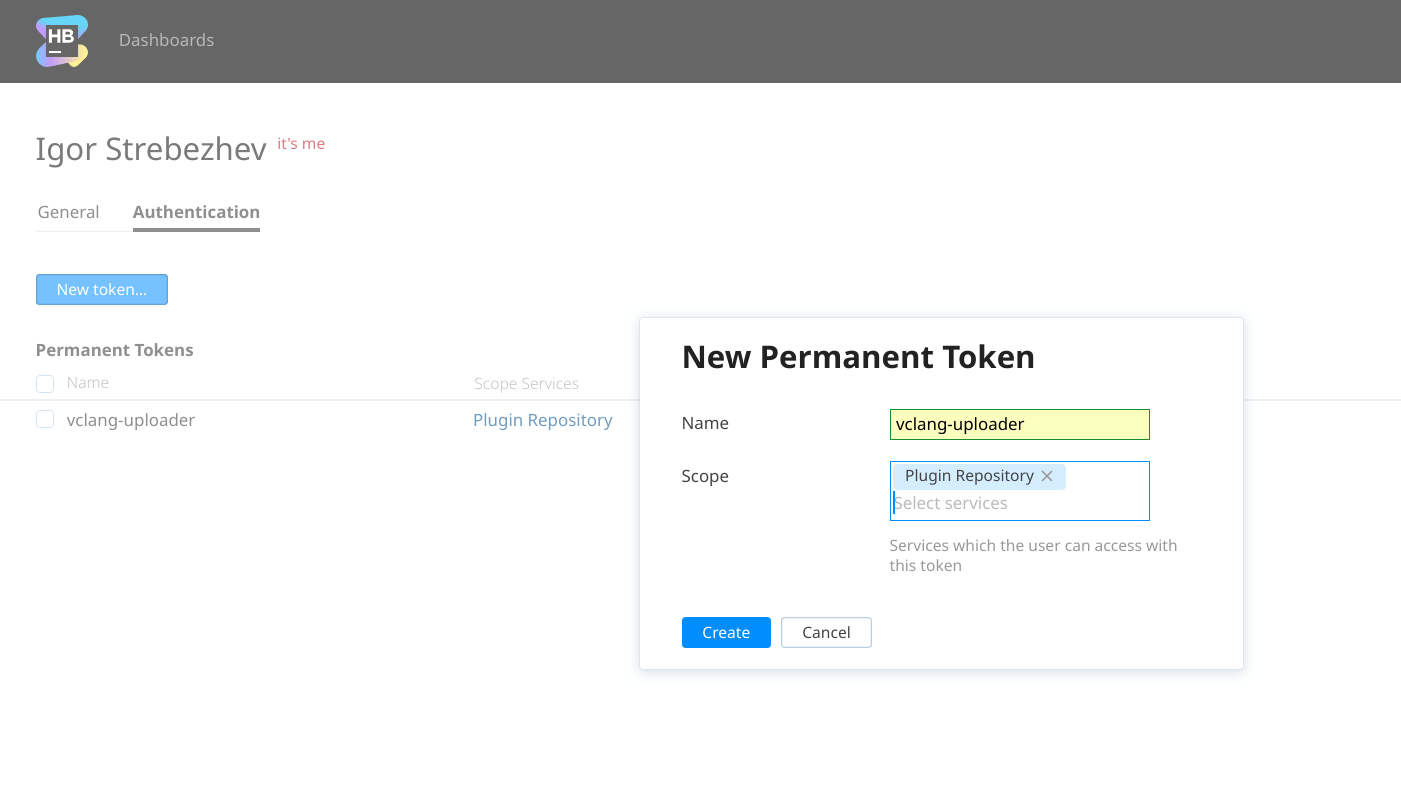1401x793 pixels.
Task: Check the select-all tokens checkbox
Action: 45,383
